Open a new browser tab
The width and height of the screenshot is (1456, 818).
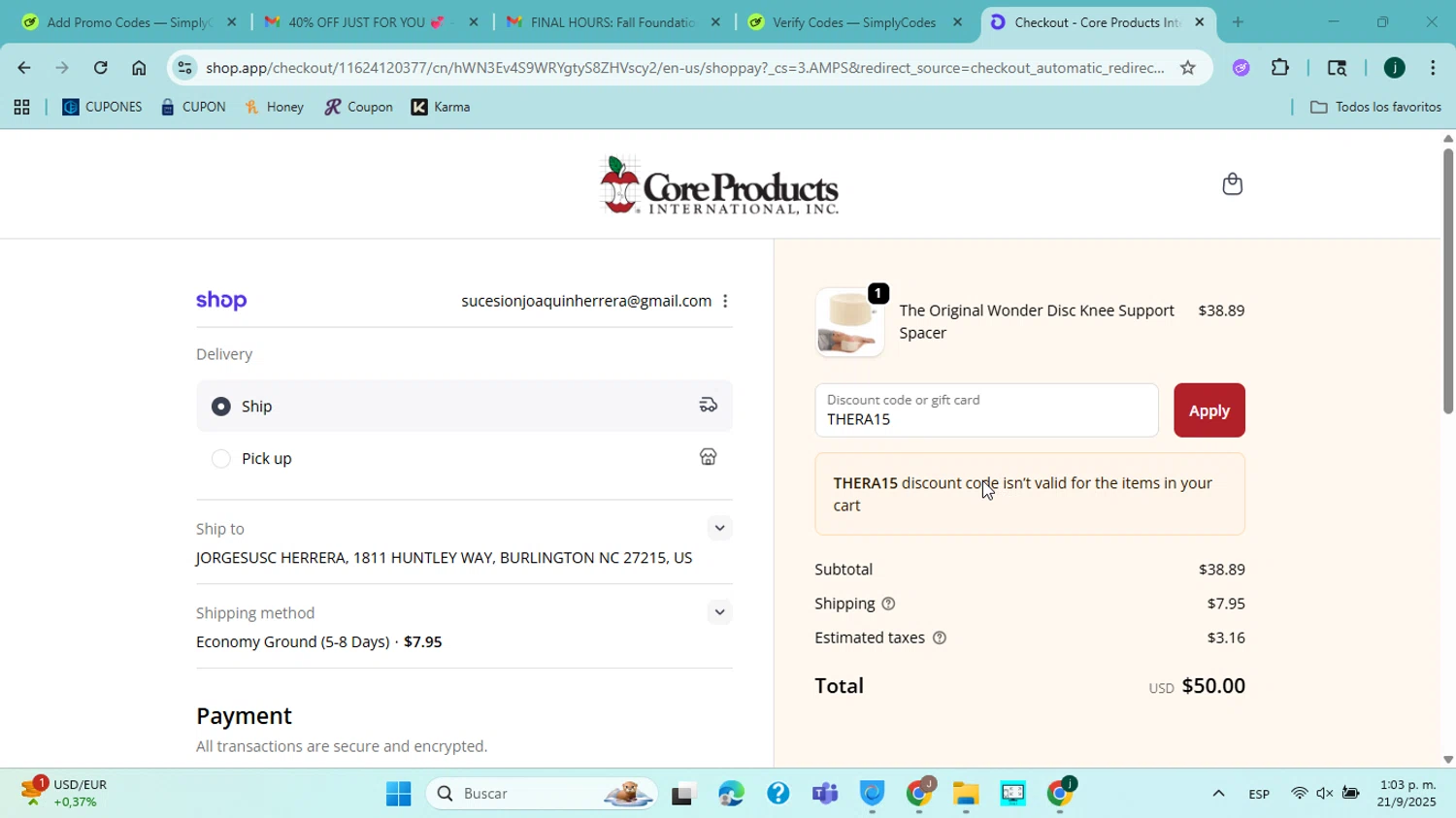coord(1238,22)
